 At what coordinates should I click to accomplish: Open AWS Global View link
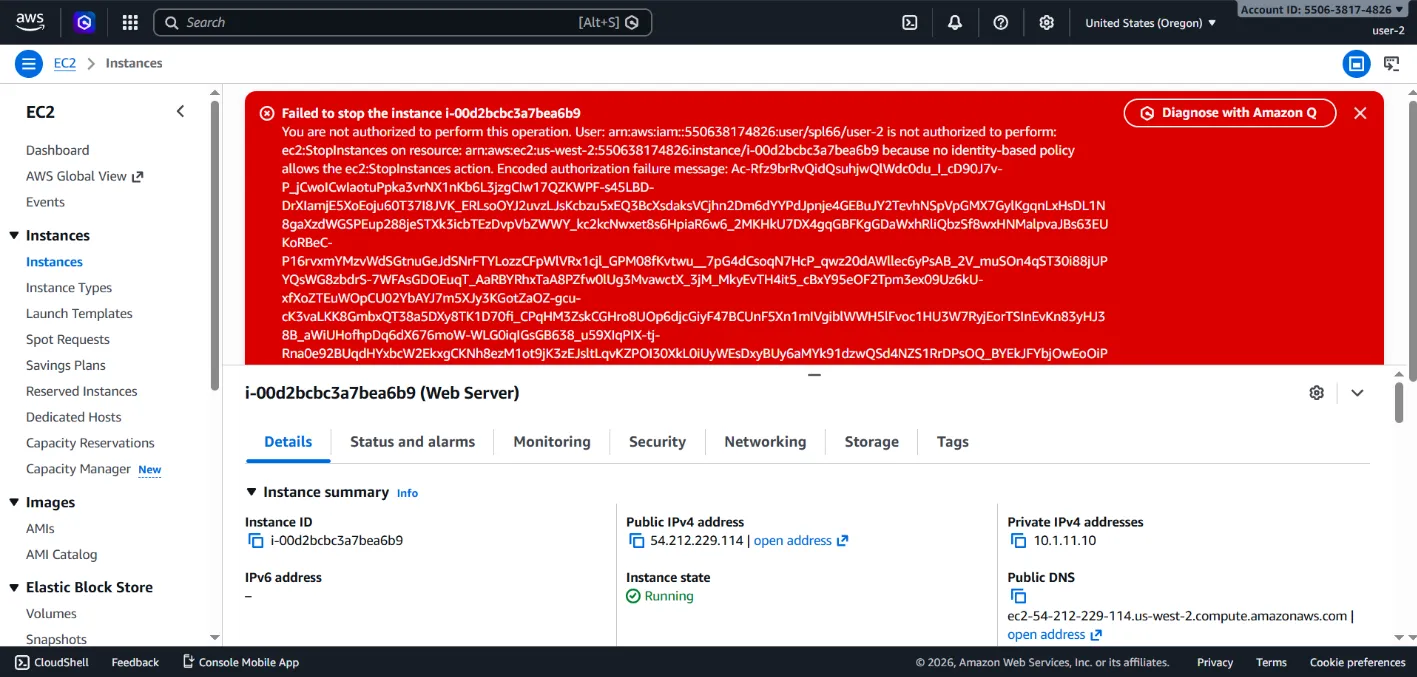85,176
